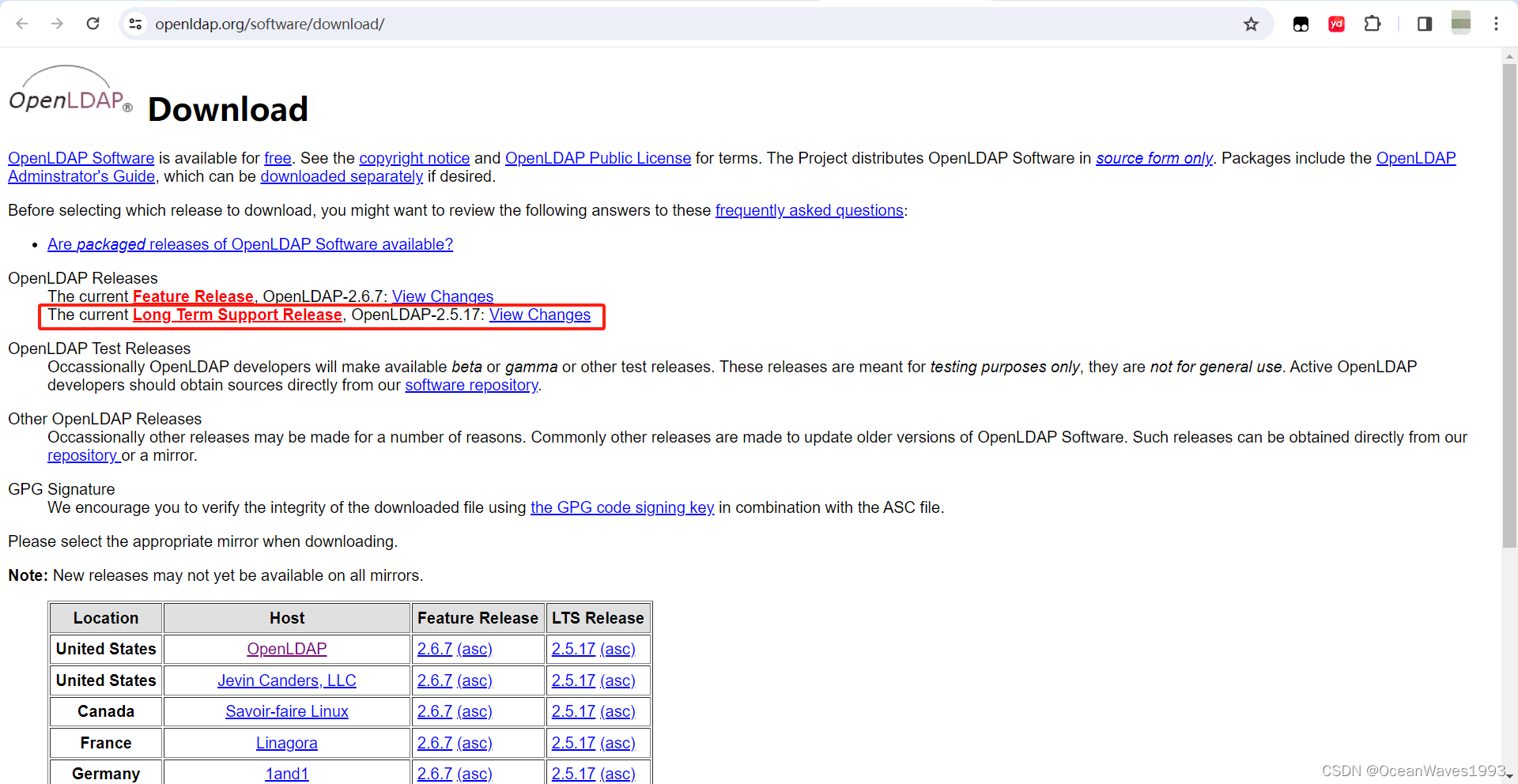Click the scrollbar down arrow

tap(1509, 776)
